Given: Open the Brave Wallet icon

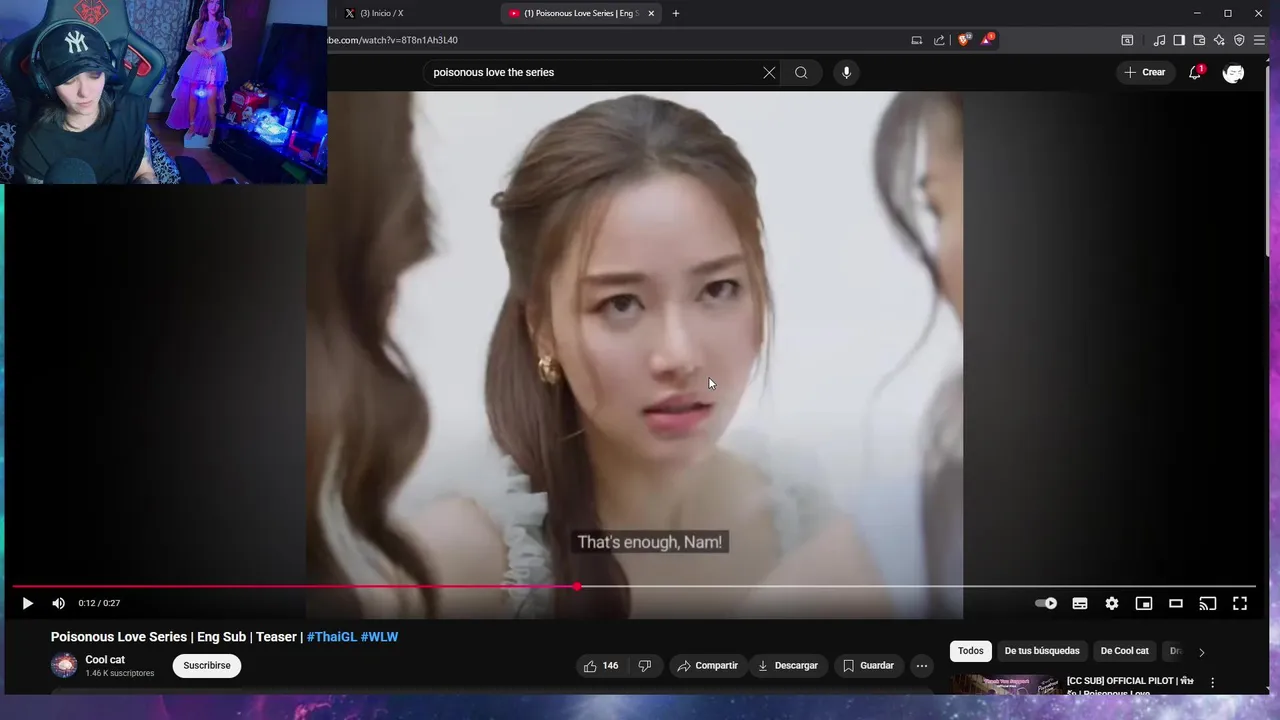Looking at the screenshot, I should [x=1199, y=40].
